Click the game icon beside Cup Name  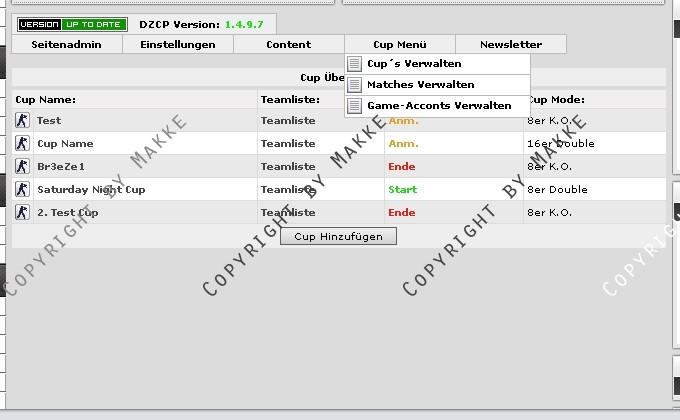coord(22,144)
